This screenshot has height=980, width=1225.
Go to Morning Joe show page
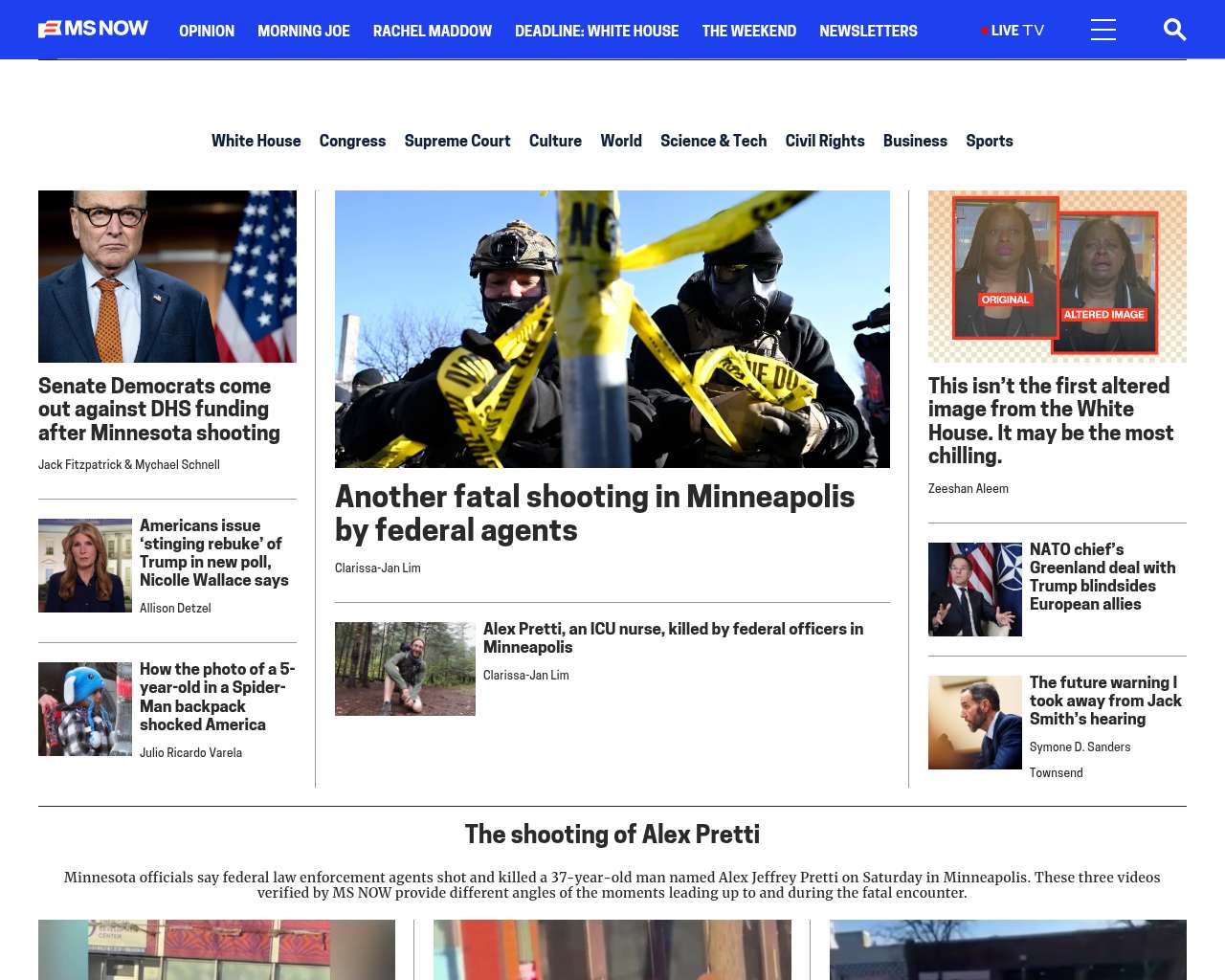point(303,31)
